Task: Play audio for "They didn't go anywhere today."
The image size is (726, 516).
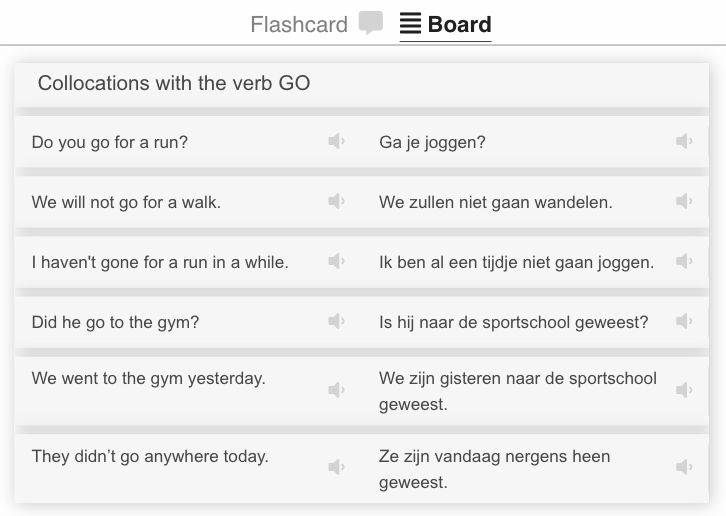Action: pyautogui.click(x=337, y=467)
